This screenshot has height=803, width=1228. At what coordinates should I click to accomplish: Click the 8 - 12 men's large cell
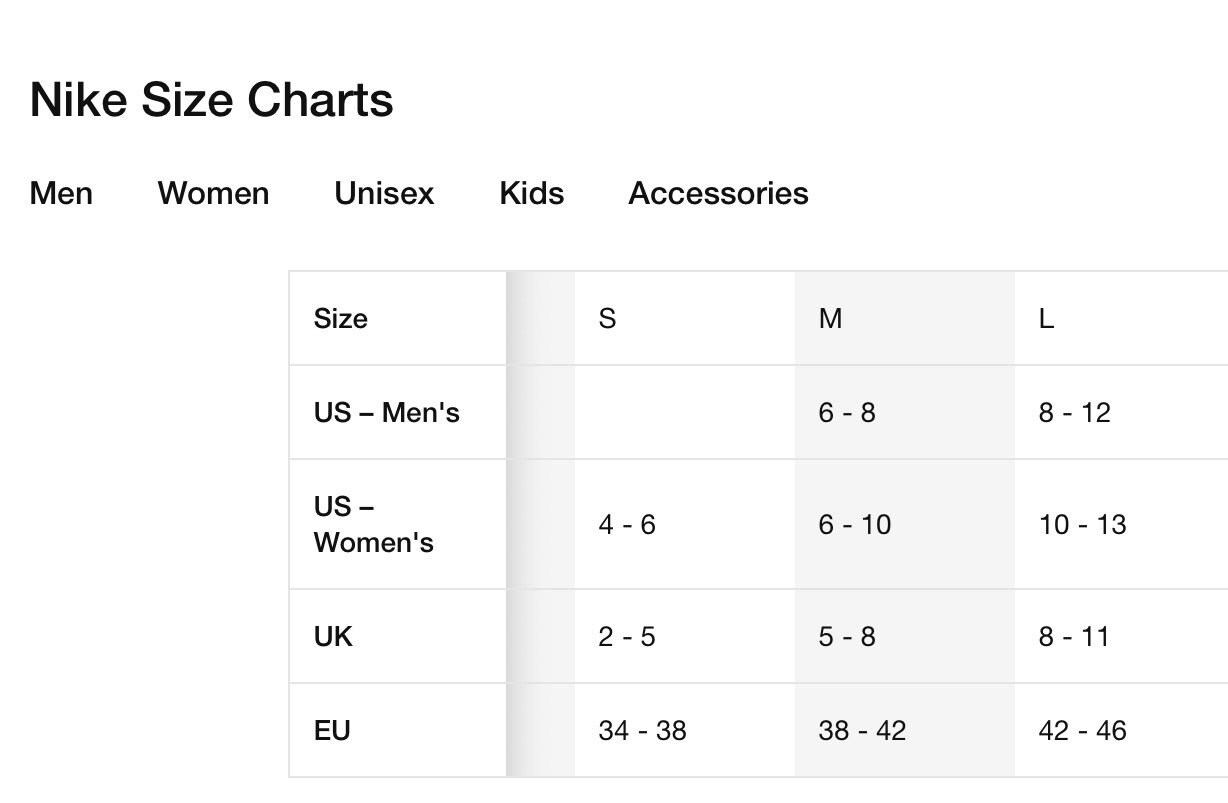point(1074,412)
